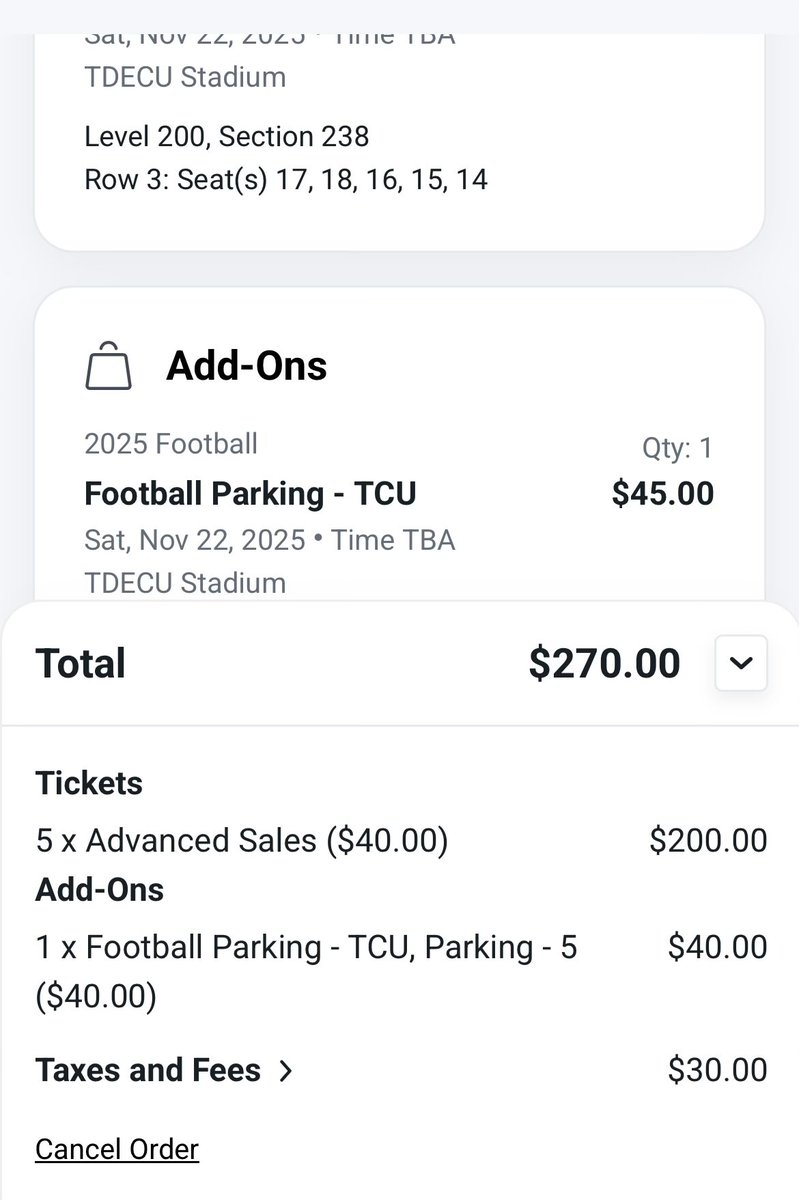Image resolution: width=799 pixels, height=1200 pixels.
Task: Select the Tickets section heading
Action: click(x=89, y=783)
